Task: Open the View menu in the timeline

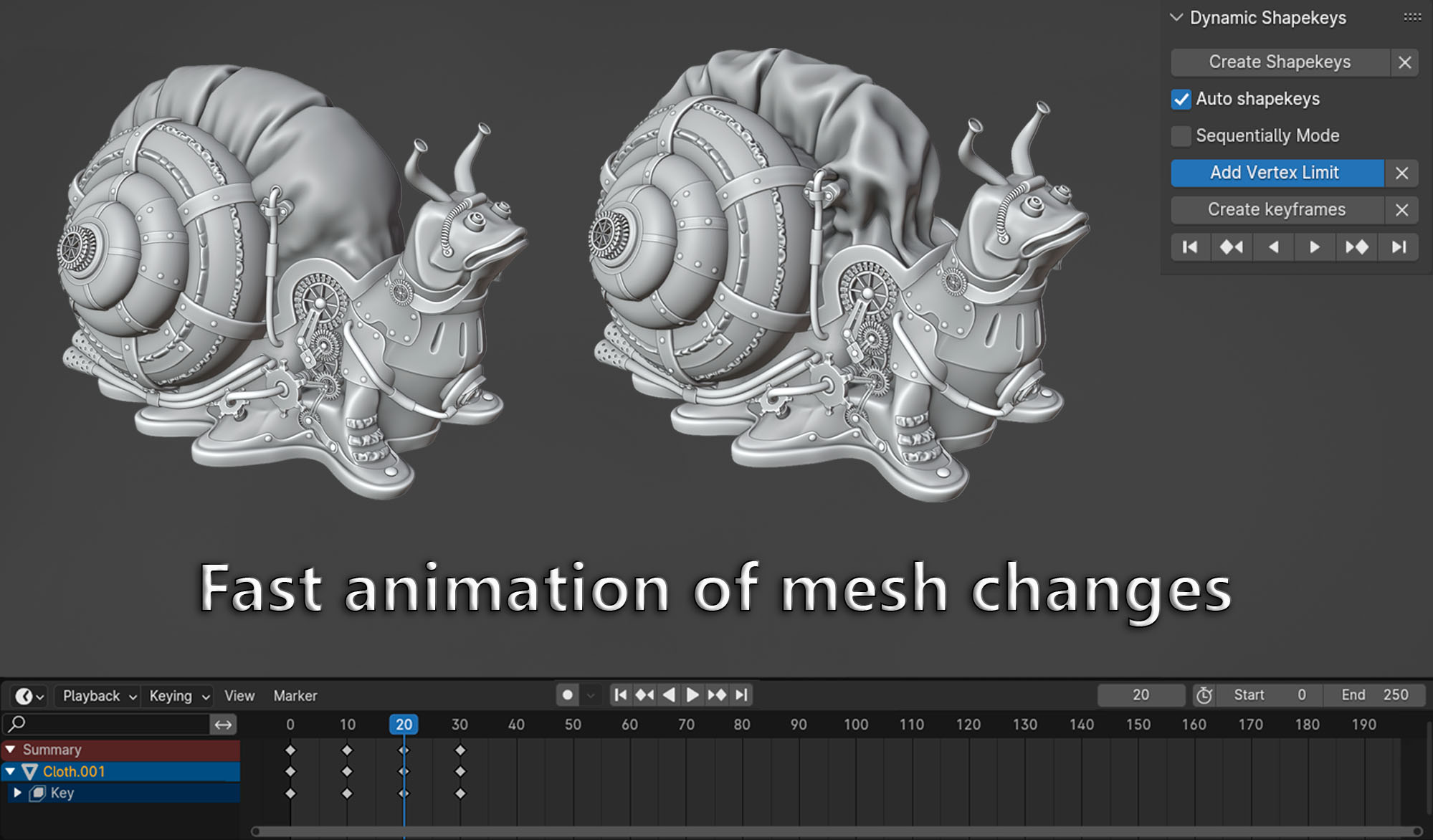Action: pos(238,695)
